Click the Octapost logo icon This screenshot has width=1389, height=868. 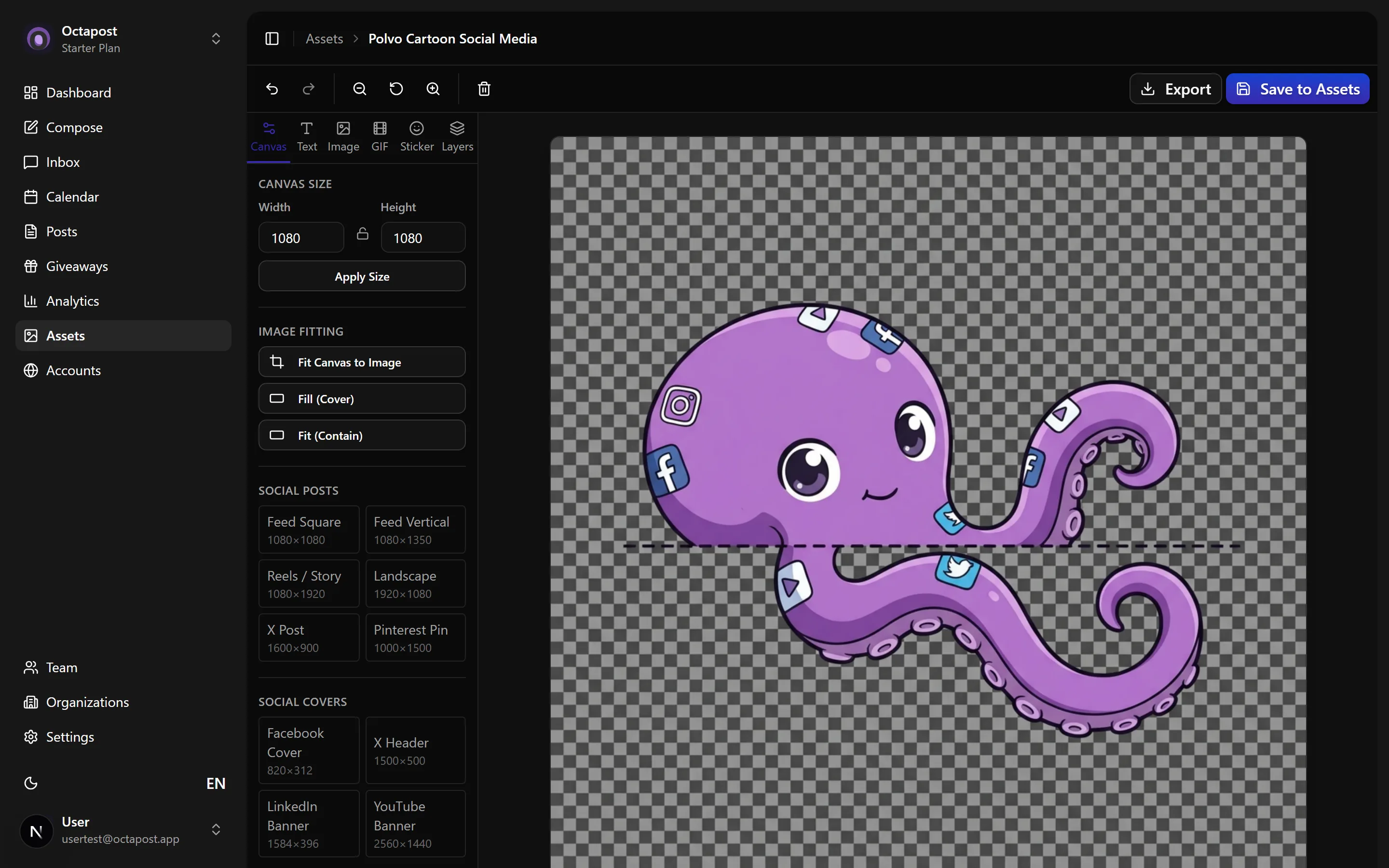point(39,39)
